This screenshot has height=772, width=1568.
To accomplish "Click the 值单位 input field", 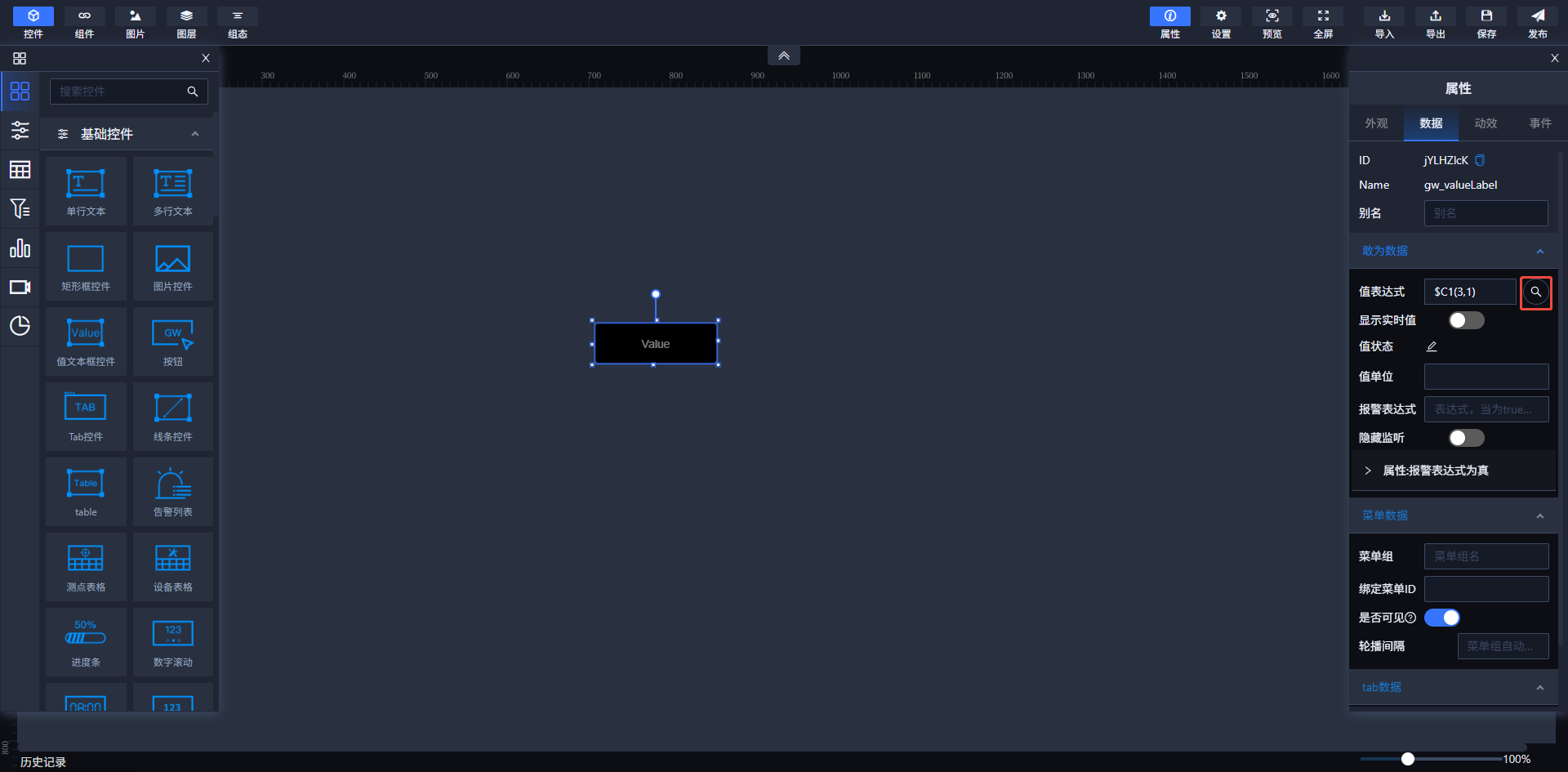I will coord(1486,377).
